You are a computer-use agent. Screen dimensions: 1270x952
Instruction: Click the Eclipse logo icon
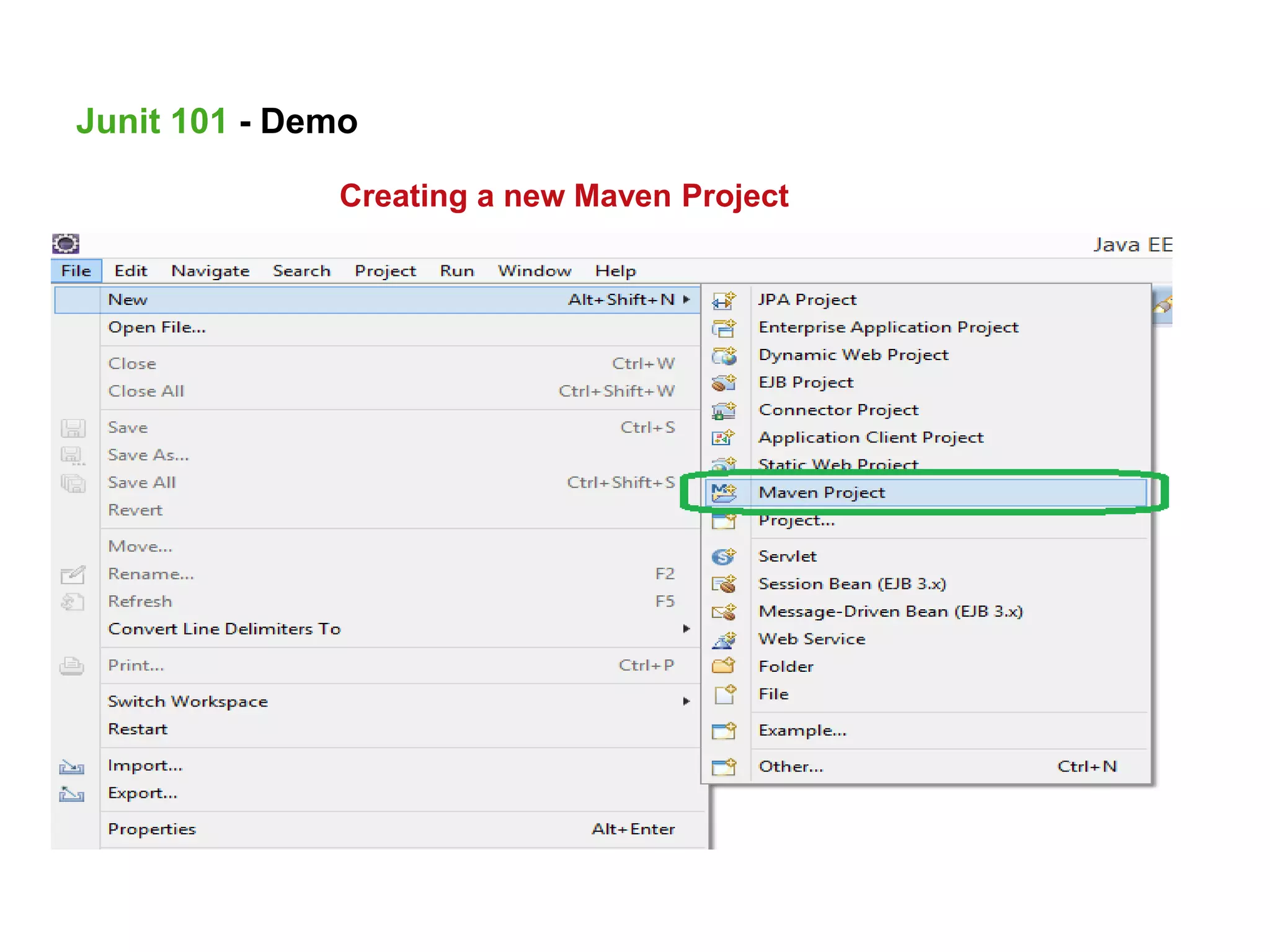pyautogui.click(x=66, y=244)
